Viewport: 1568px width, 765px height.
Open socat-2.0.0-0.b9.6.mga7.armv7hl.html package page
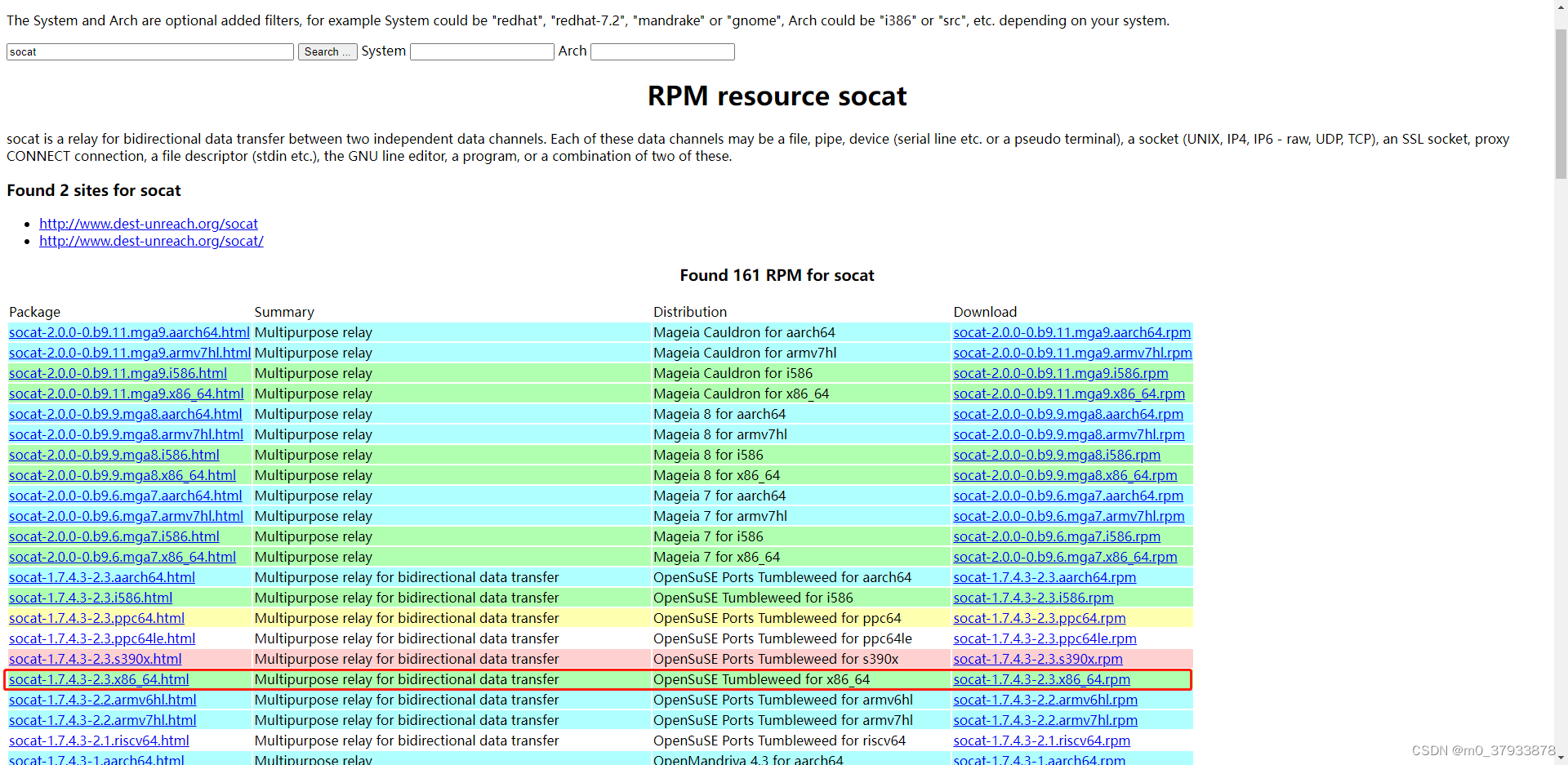(126, 516)
